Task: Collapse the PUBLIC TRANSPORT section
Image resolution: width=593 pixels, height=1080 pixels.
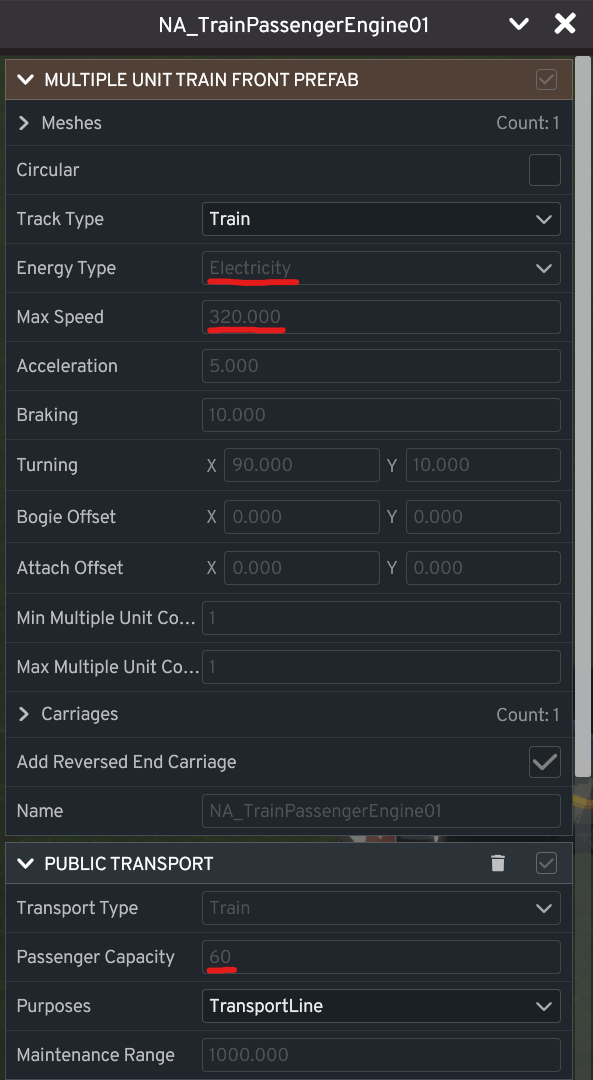Action: [x=25, y=862]
